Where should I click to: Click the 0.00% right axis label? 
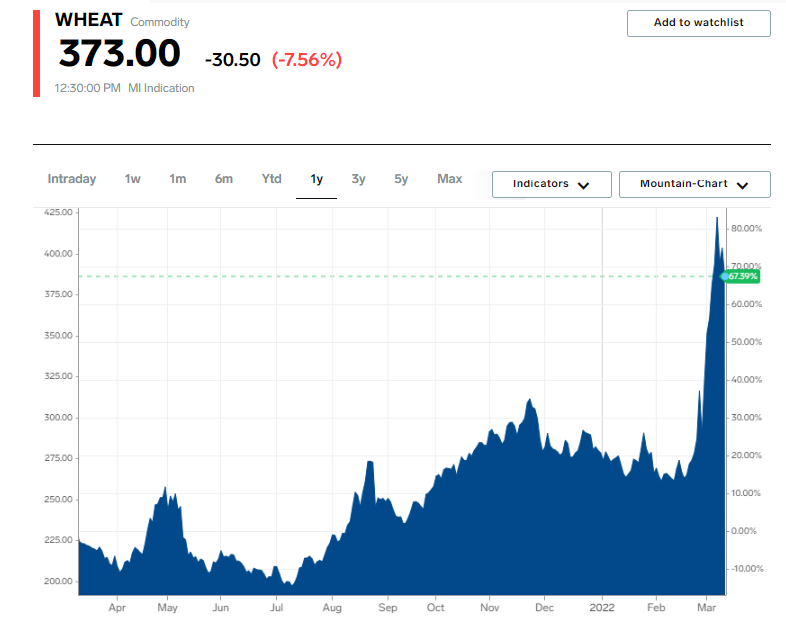pyautogui.click(x=744, y=531)
